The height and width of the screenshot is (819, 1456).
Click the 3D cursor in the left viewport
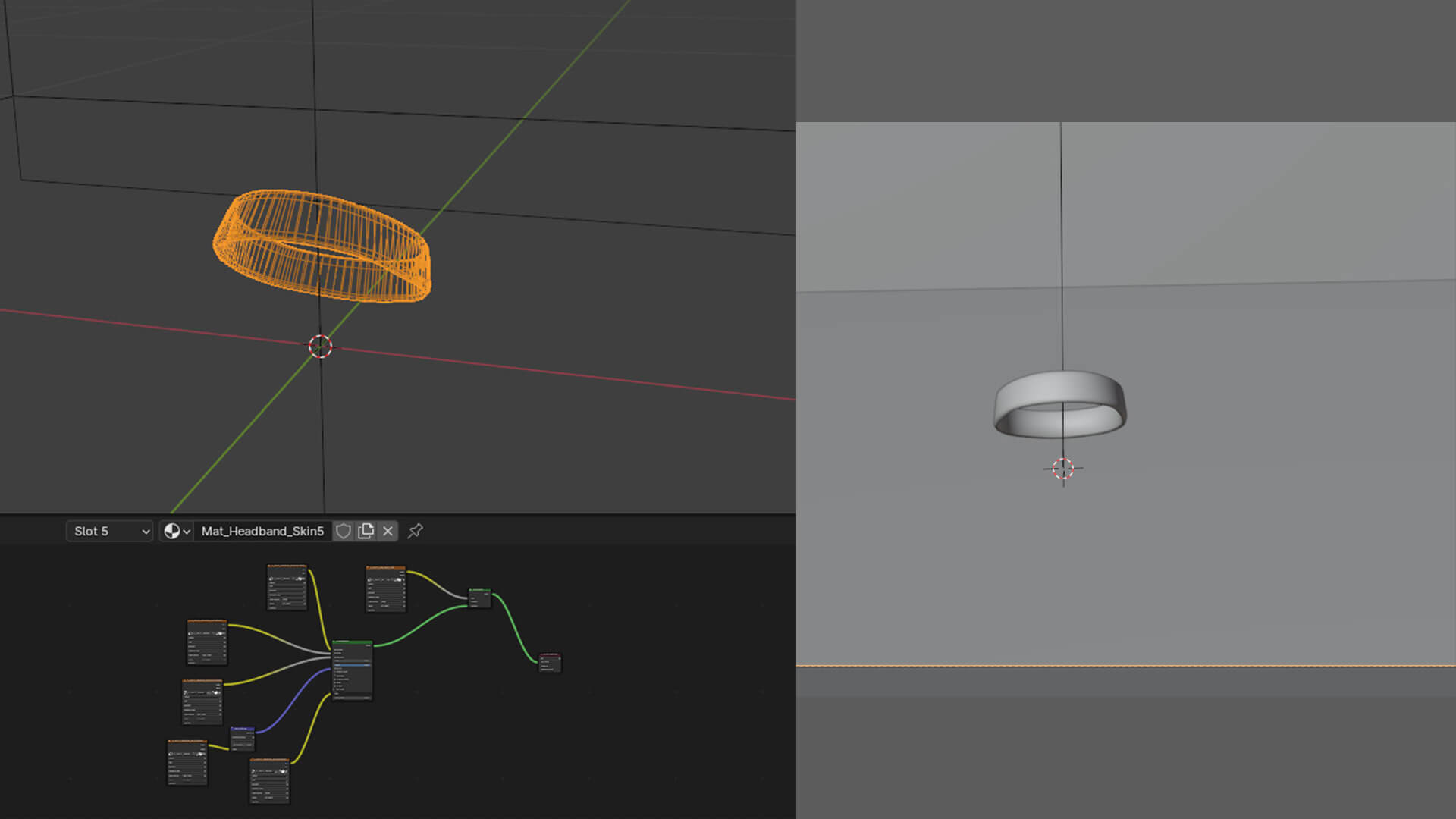tap(320, 347)
